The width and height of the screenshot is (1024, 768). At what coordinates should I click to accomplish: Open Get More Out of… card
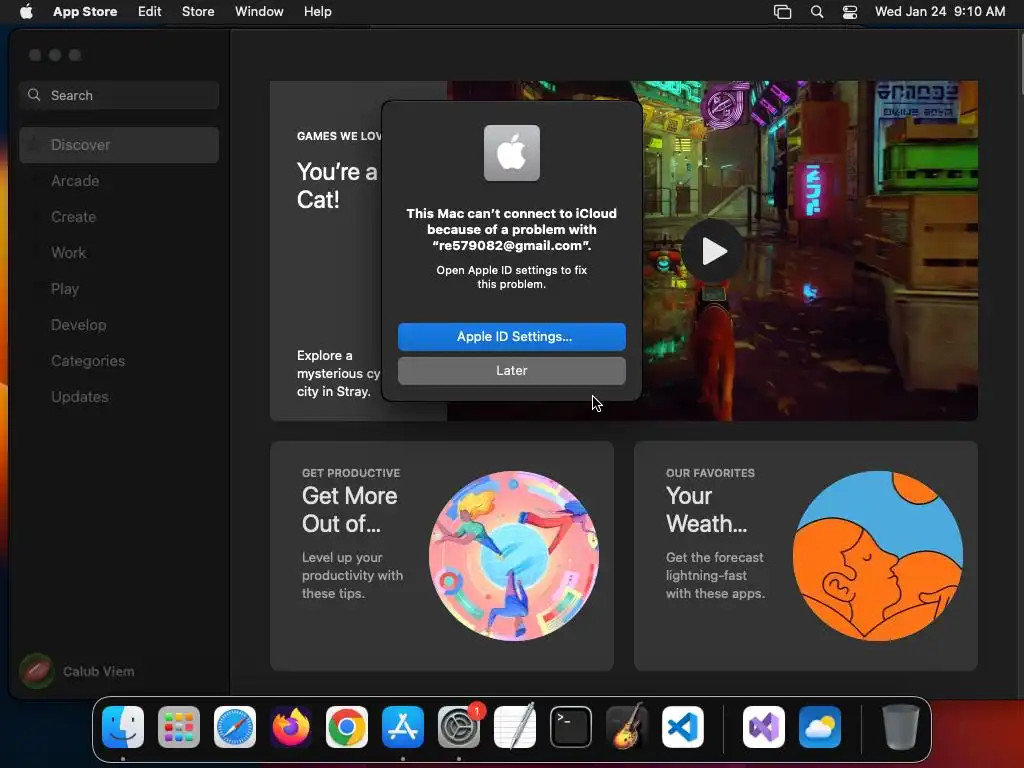pos(441,556)
